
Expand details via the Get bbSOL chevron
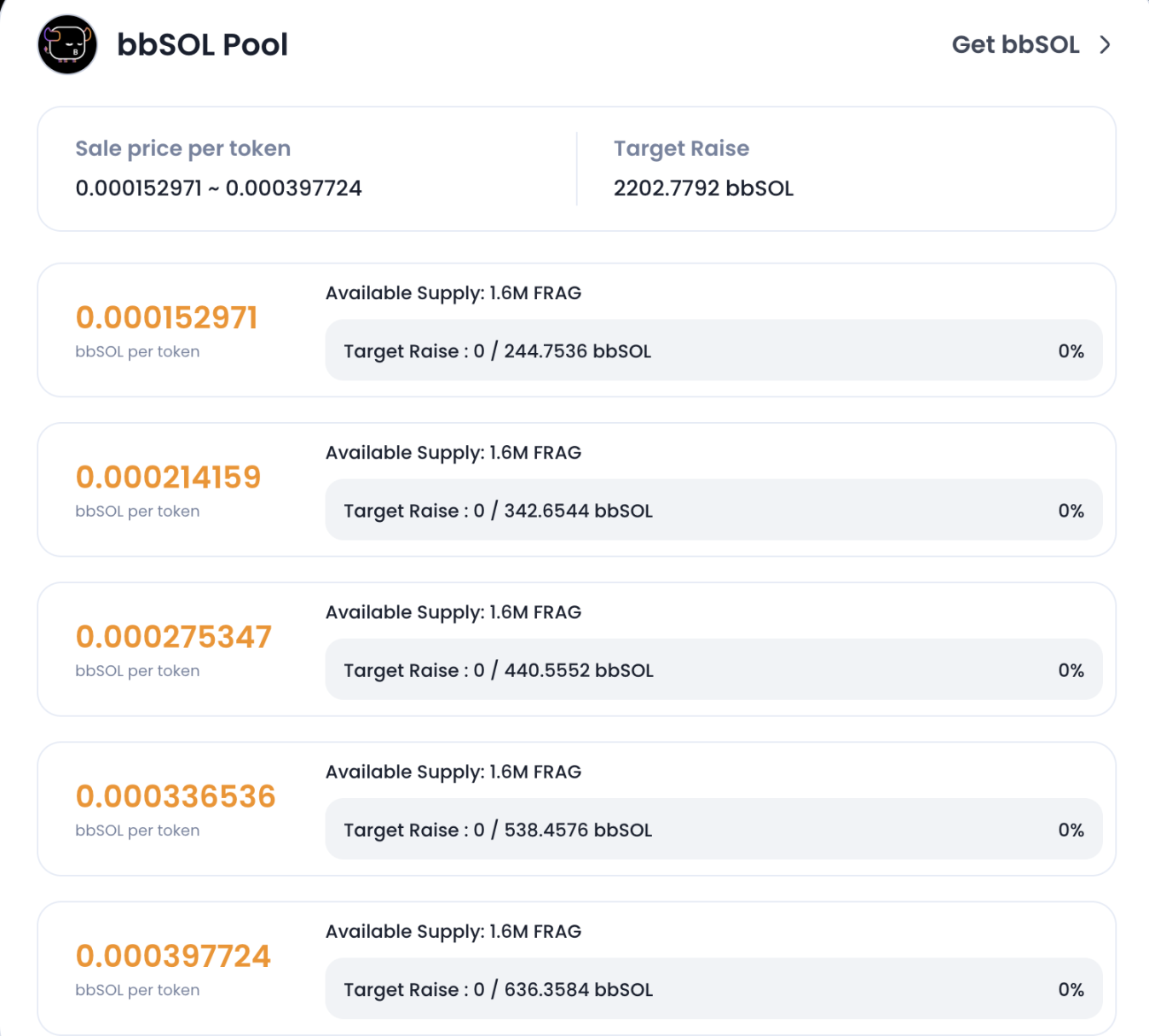[1105, 44]
